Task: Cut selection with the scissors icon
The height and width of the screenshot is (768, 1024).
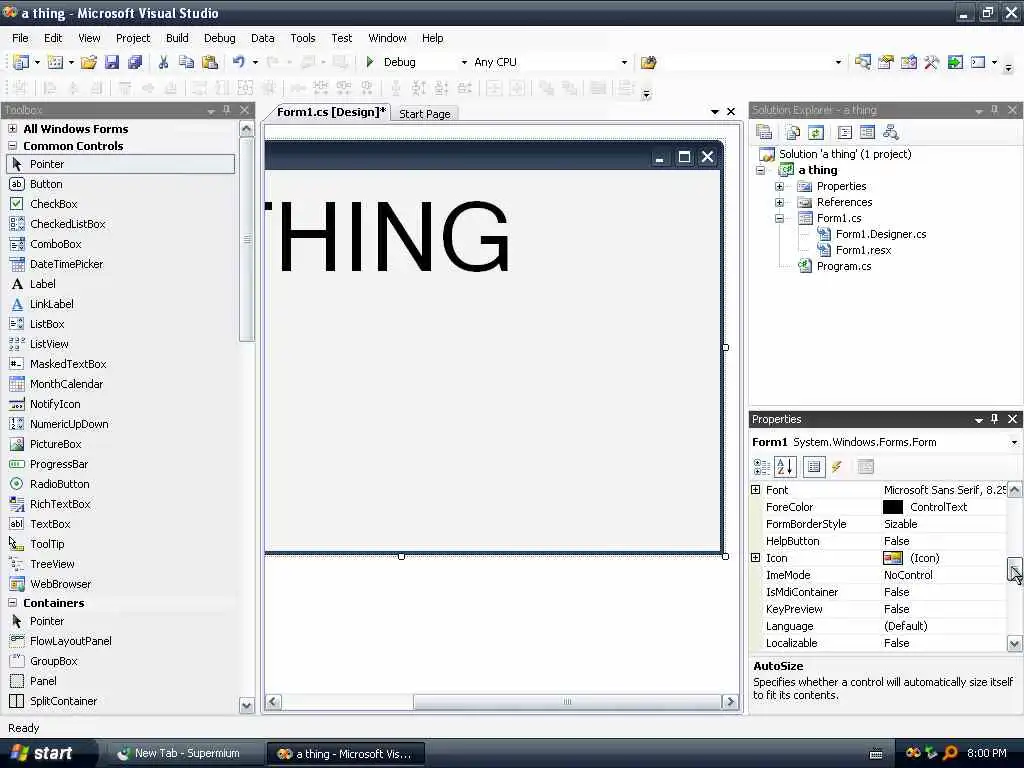Action: point(163,62)
